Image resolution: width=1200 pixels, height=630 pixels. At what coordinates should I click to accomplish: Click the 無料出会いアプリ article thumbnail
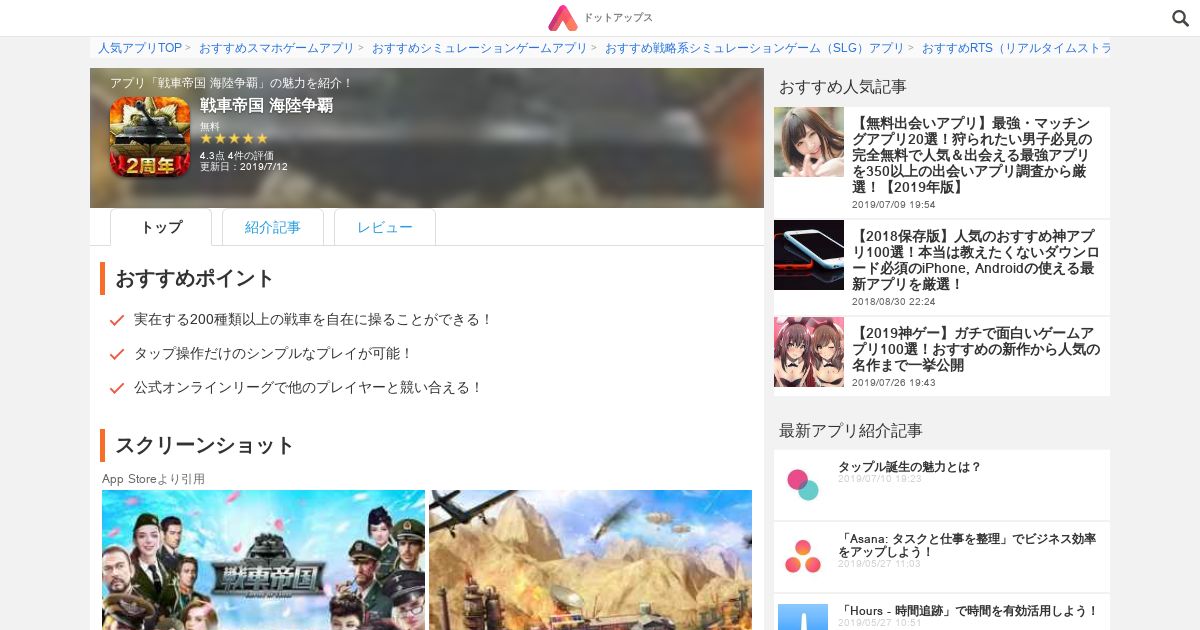pos(809,142)
